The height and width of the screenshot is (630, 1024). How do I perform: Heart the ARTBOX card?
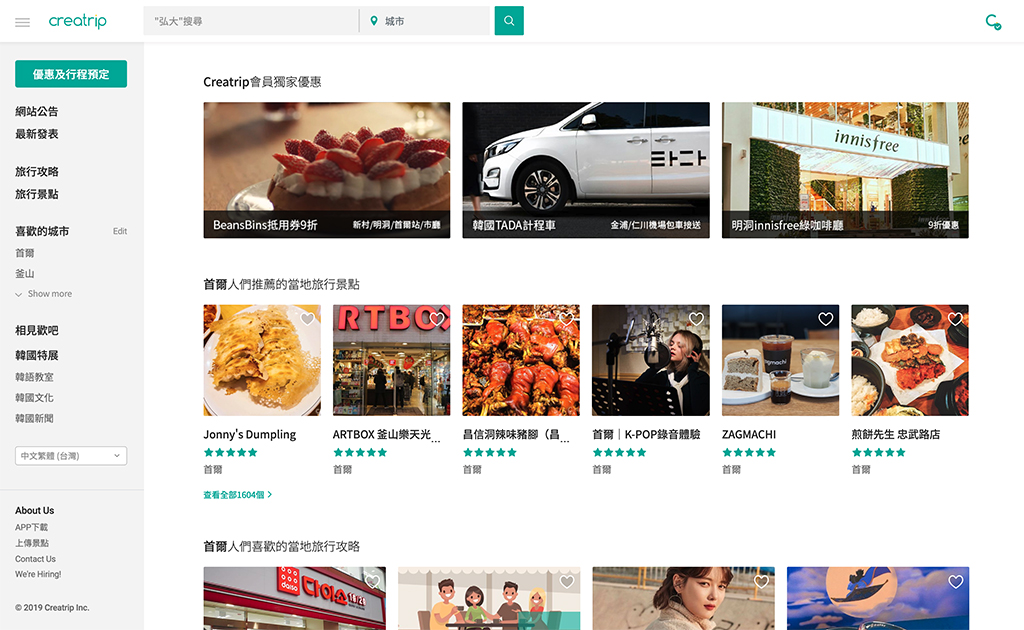[437, 319]
